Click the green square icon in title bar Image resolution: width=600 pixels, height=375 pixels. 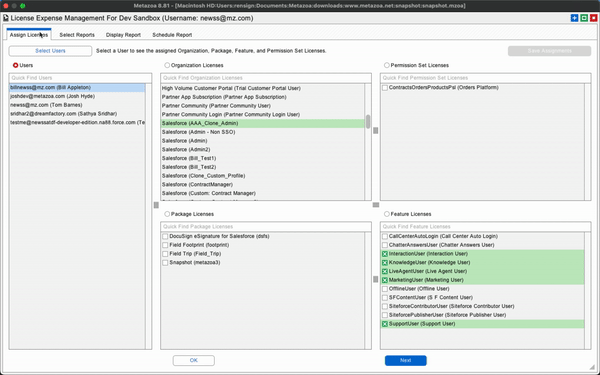coord(584,18)
